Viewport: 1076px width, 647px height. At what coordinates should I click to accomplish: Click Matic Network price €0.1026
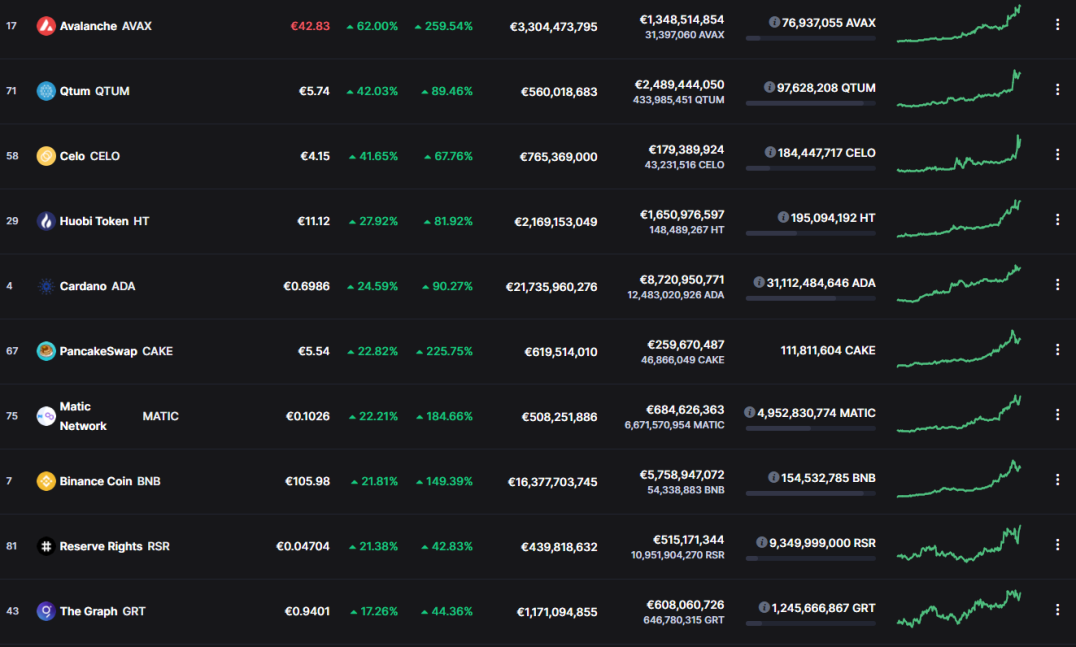308,416
